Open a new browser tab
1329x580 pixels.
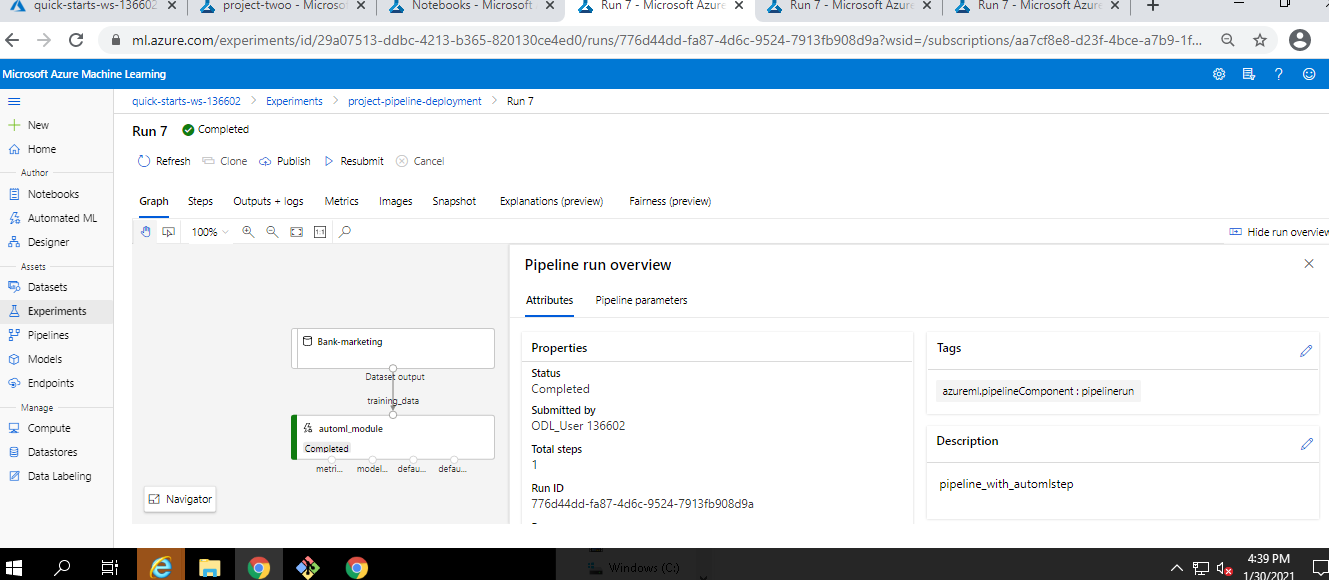point(1152,6)
